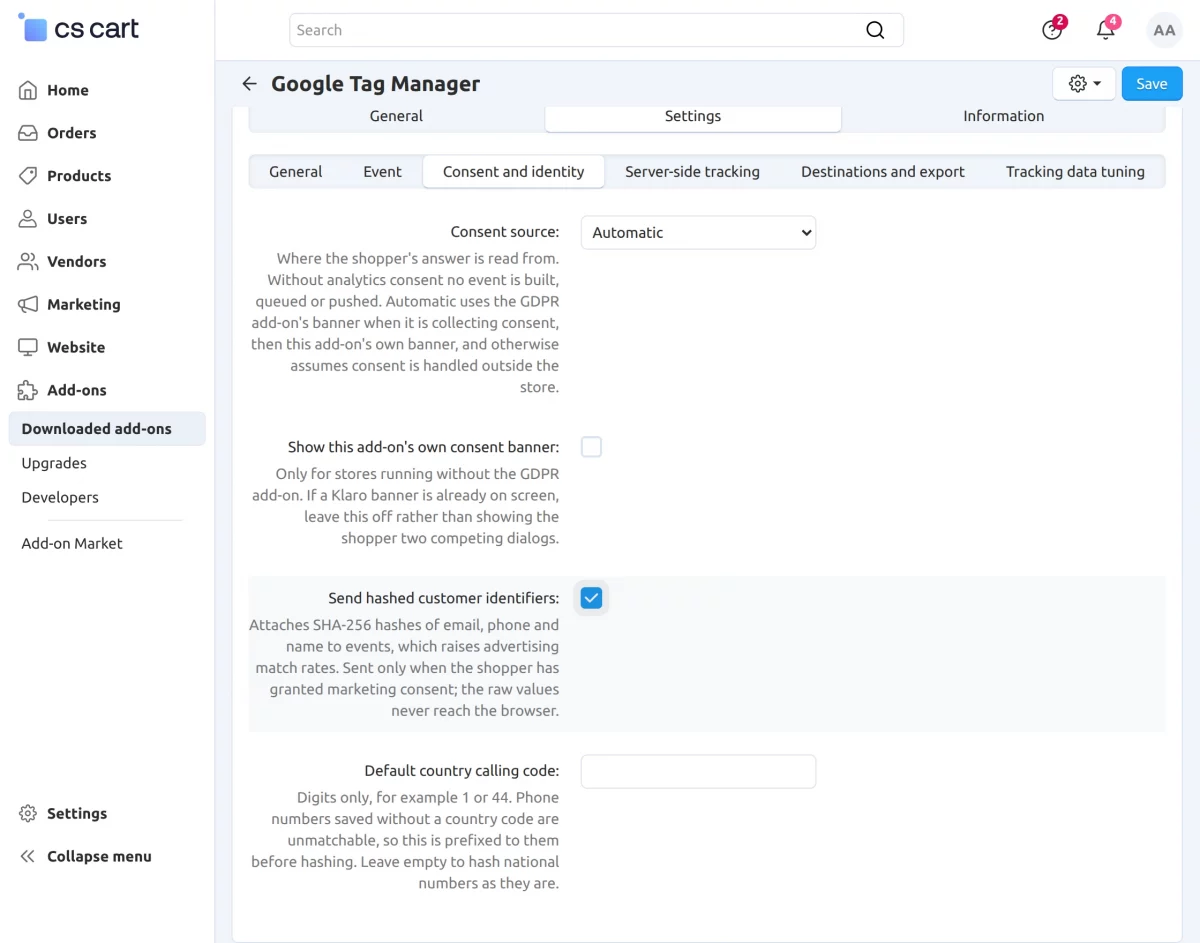Click the Settings label in sidebar
The width and height of the screenshot is (1200, 943).
click(77, 814)
